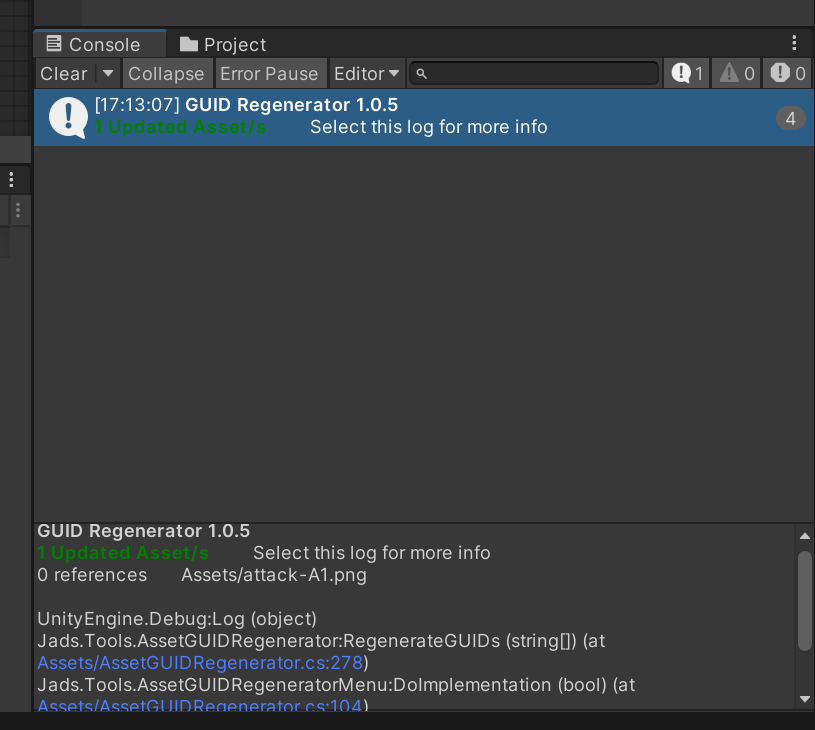Click the detail pane scroll up arrow
The width and height of the screenshot is (815, 730).
click(x=805, y=536)
